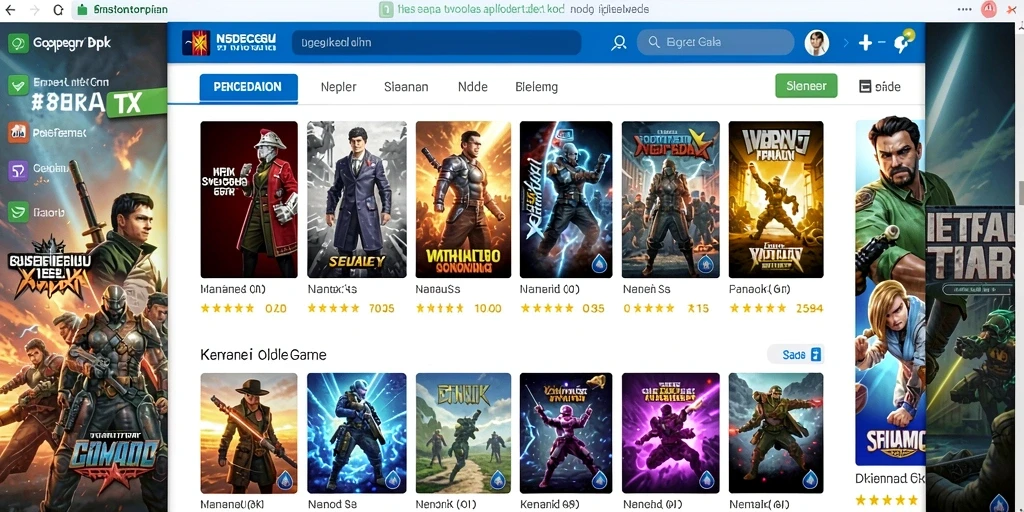Image resolution: width=1024 pixels, height=512 pixels.
Task: Click the green Gopgepgry Dpk sidebar icon
Action: 18,44
